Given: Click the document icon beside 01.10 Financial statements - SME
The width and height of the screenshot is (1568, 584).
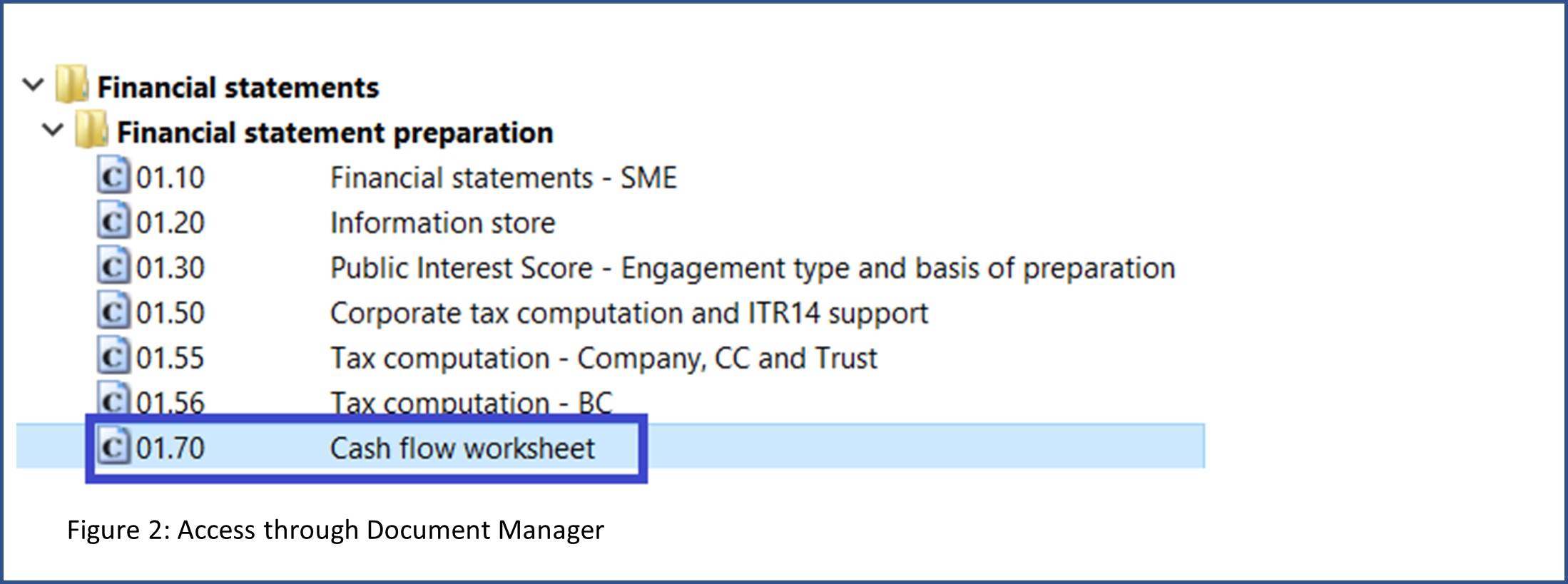Looking at the screenshot, I should pos(114,178).
